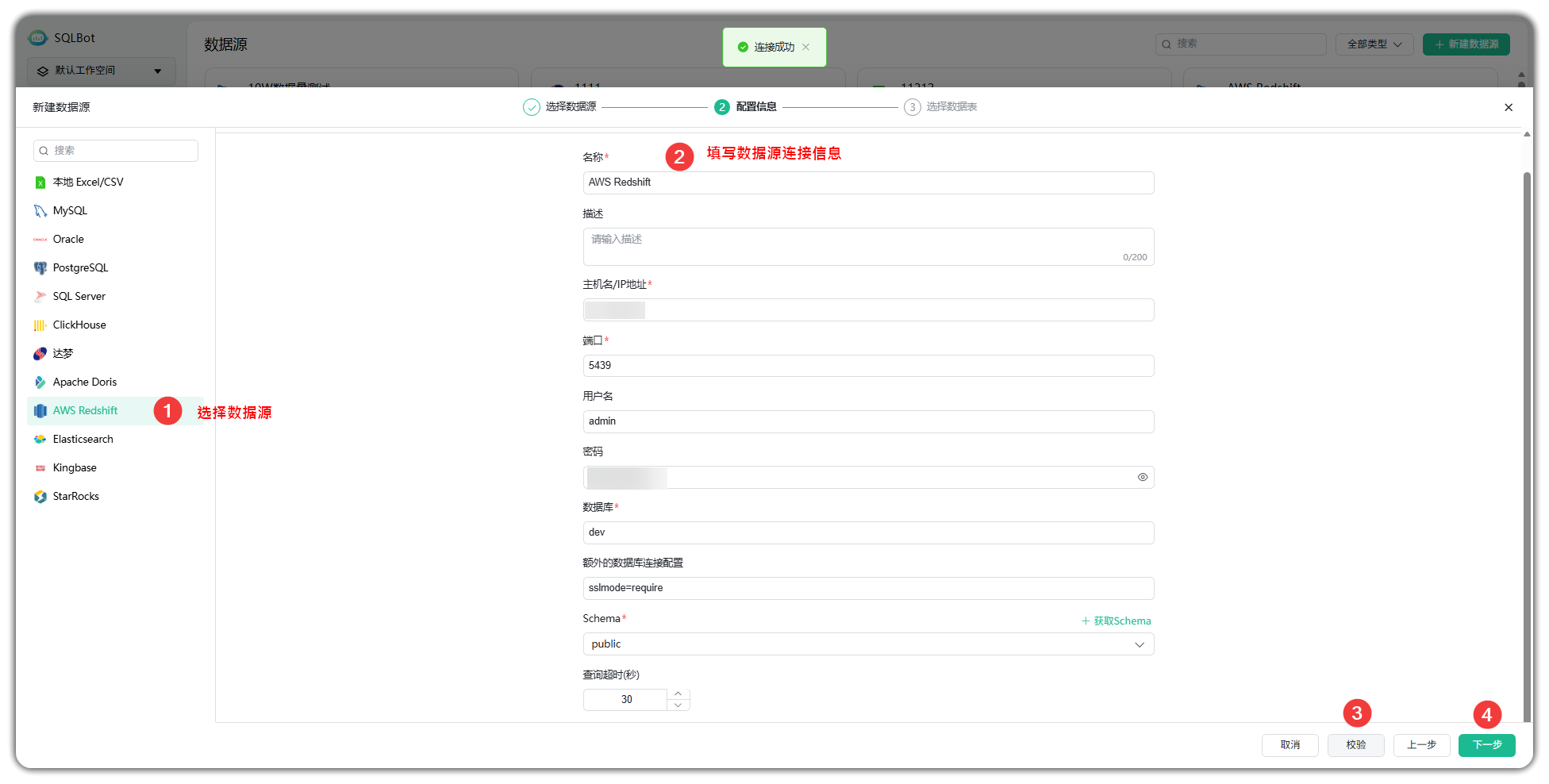Dismiss the 连接成功 notification
The height and width of the screenshot is (784, 1549).
click(x=805, y=47)
